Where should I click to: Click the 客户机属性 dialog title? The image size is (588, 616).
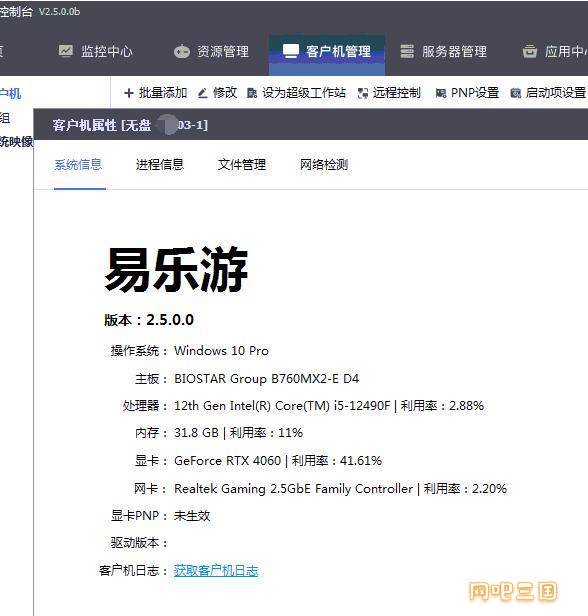coord(130,125)
